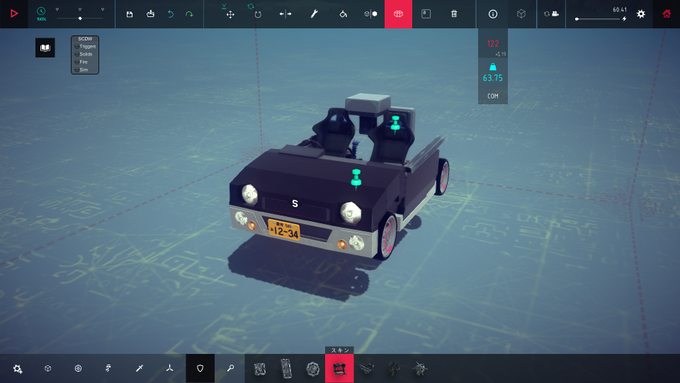Click the middle triangle marker above time slider
This screenshot has height=383, width=680.
tap(80, 9)
